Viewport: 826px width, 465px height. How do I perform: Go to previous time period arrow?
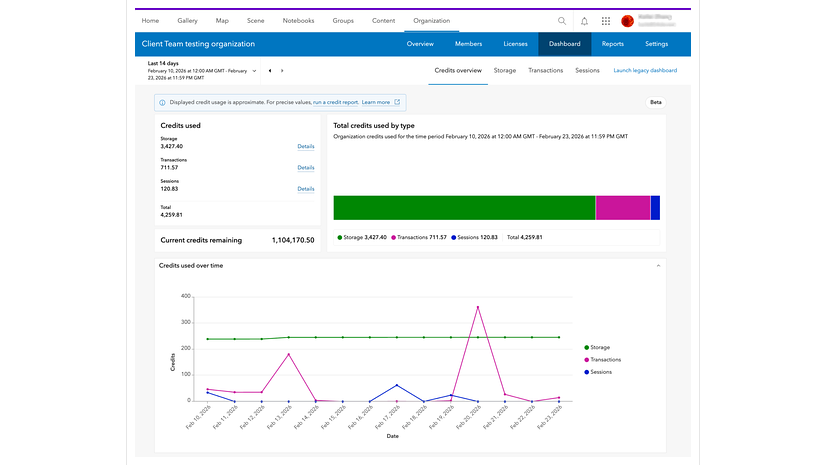click(269, 71)
